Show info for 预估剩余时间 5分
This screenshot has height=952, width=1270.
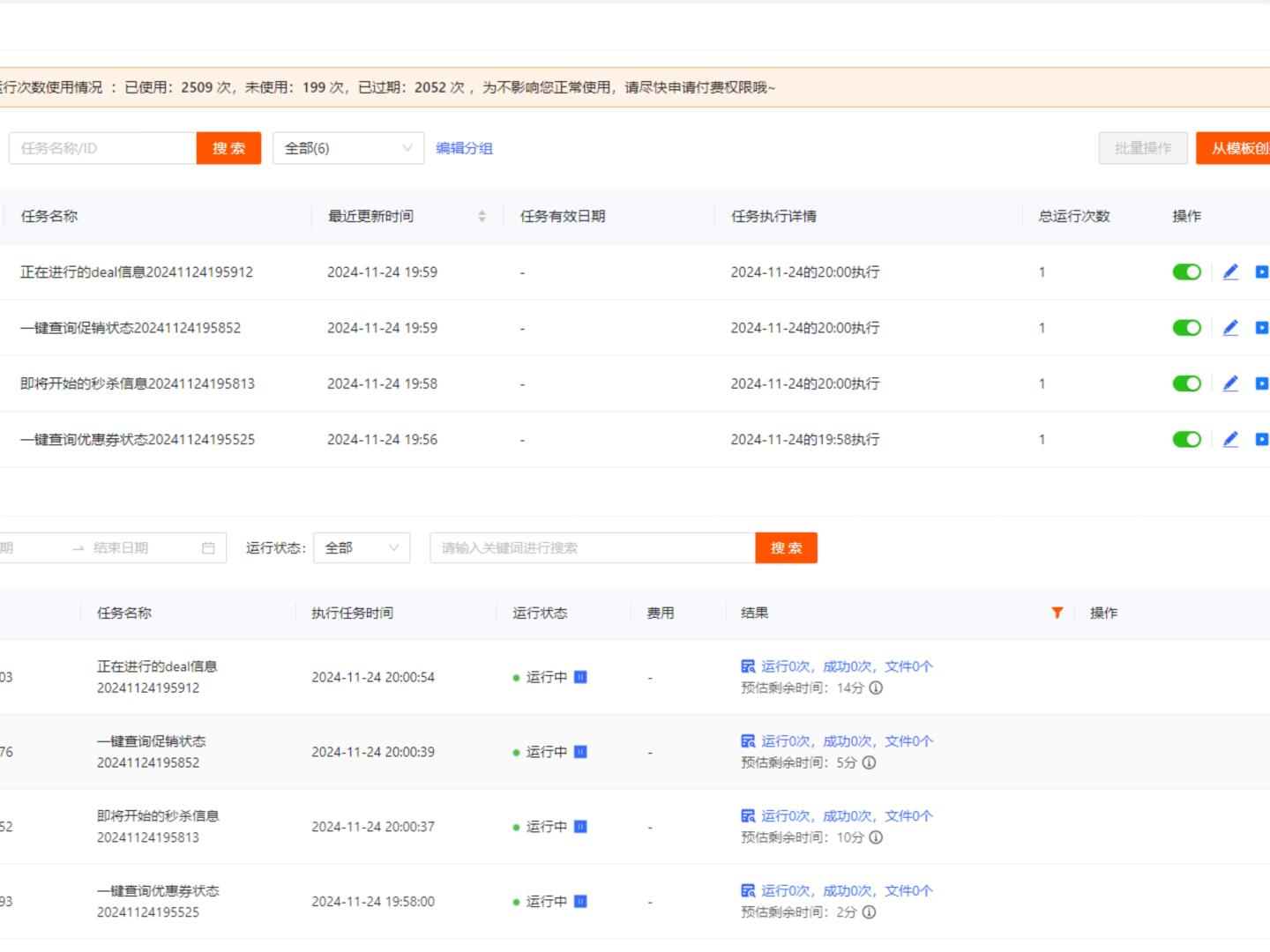tap(869, 762)
